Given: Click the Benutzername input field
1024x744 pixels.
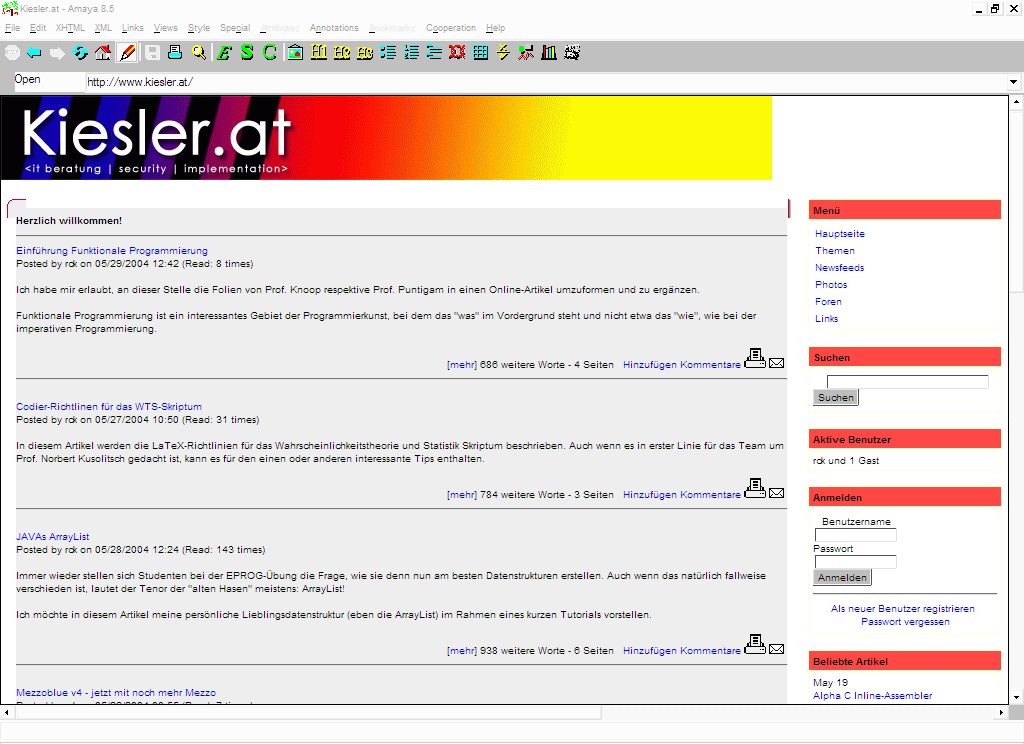Looking at the screenshot, I should pos(855,535).
